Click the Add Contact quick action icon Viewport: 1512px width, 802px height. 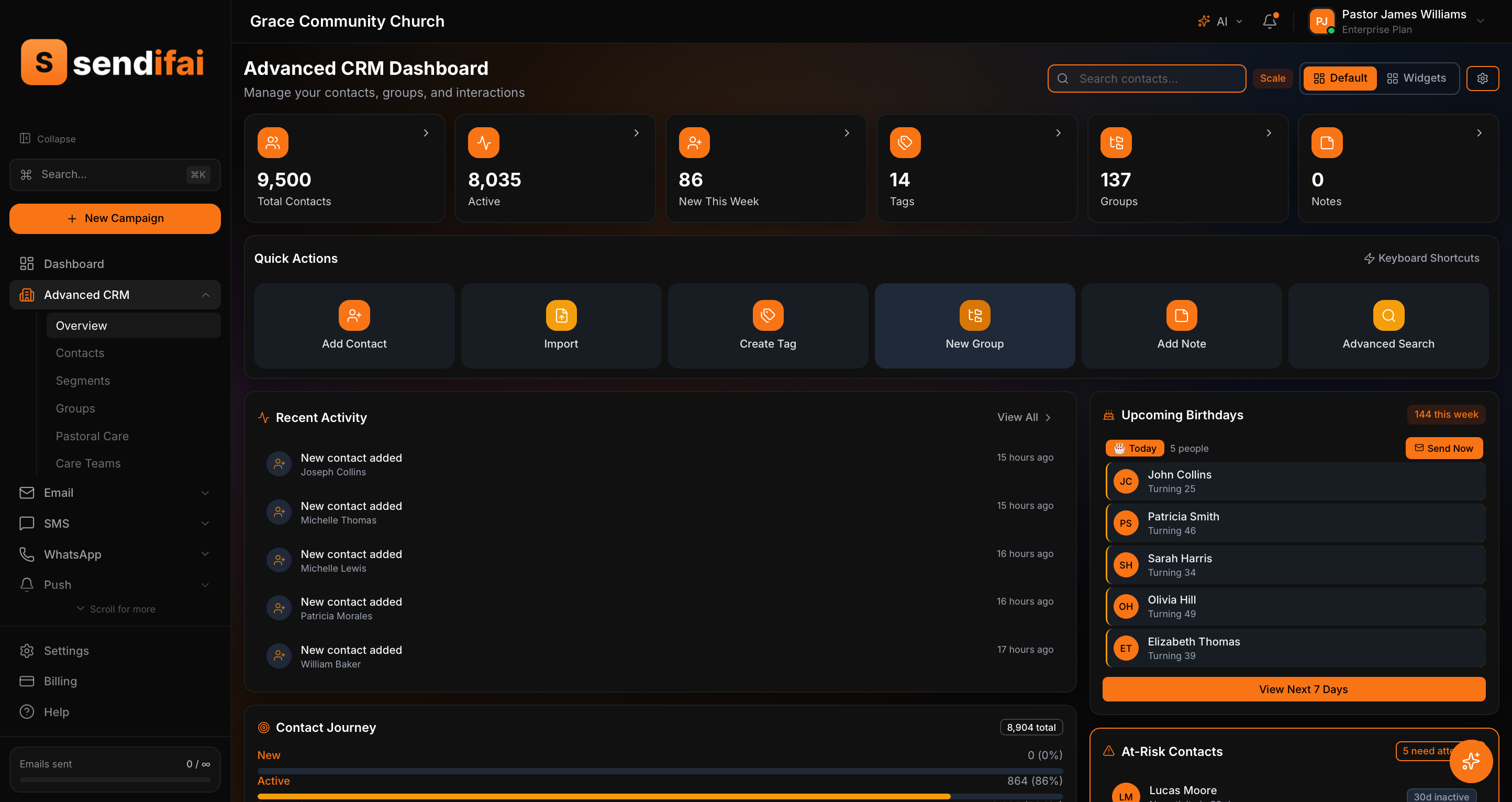(x=354, y=315)
